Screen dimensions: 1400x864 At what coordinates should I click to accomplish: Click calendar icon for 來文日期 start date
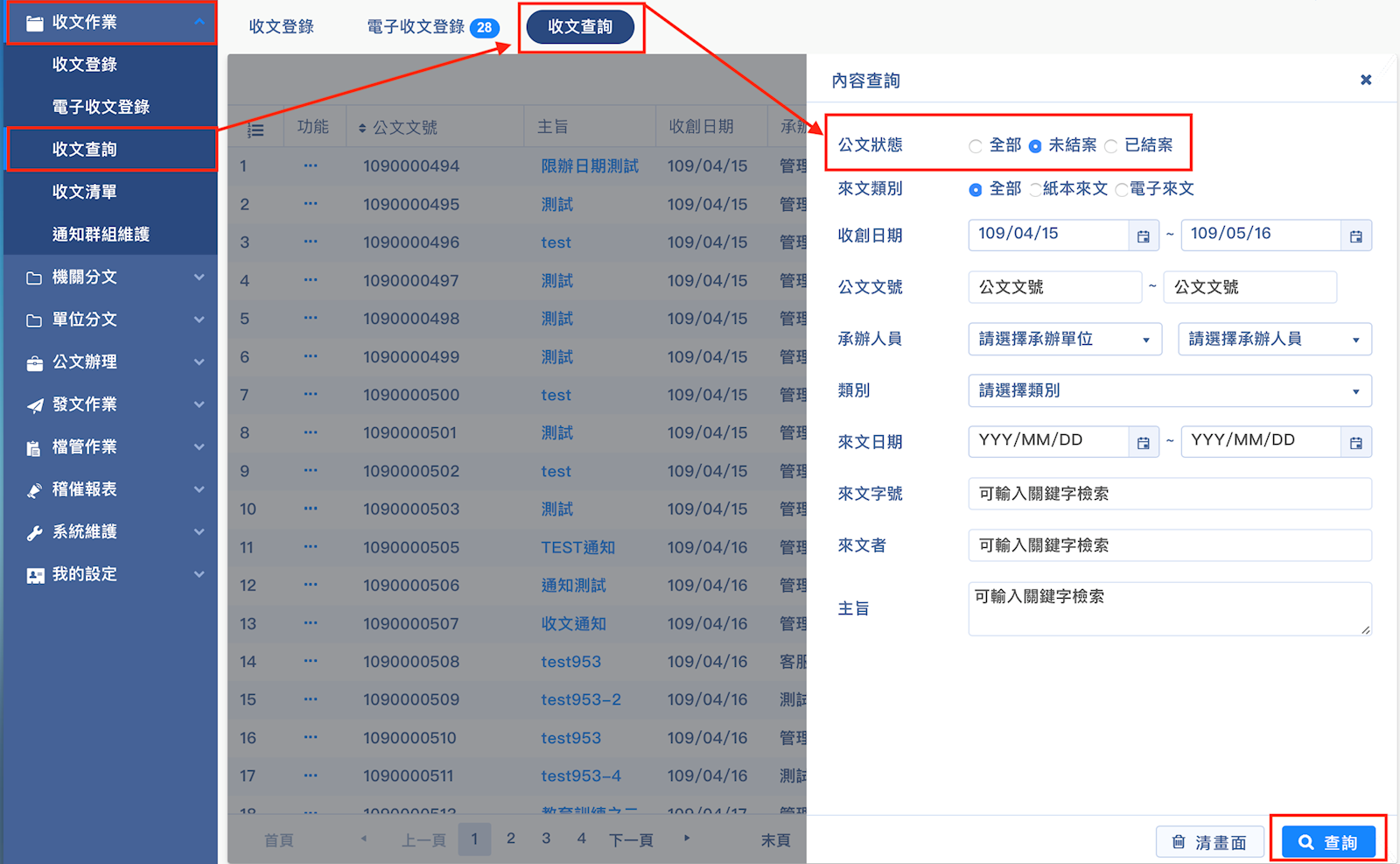coord(1143,443)
